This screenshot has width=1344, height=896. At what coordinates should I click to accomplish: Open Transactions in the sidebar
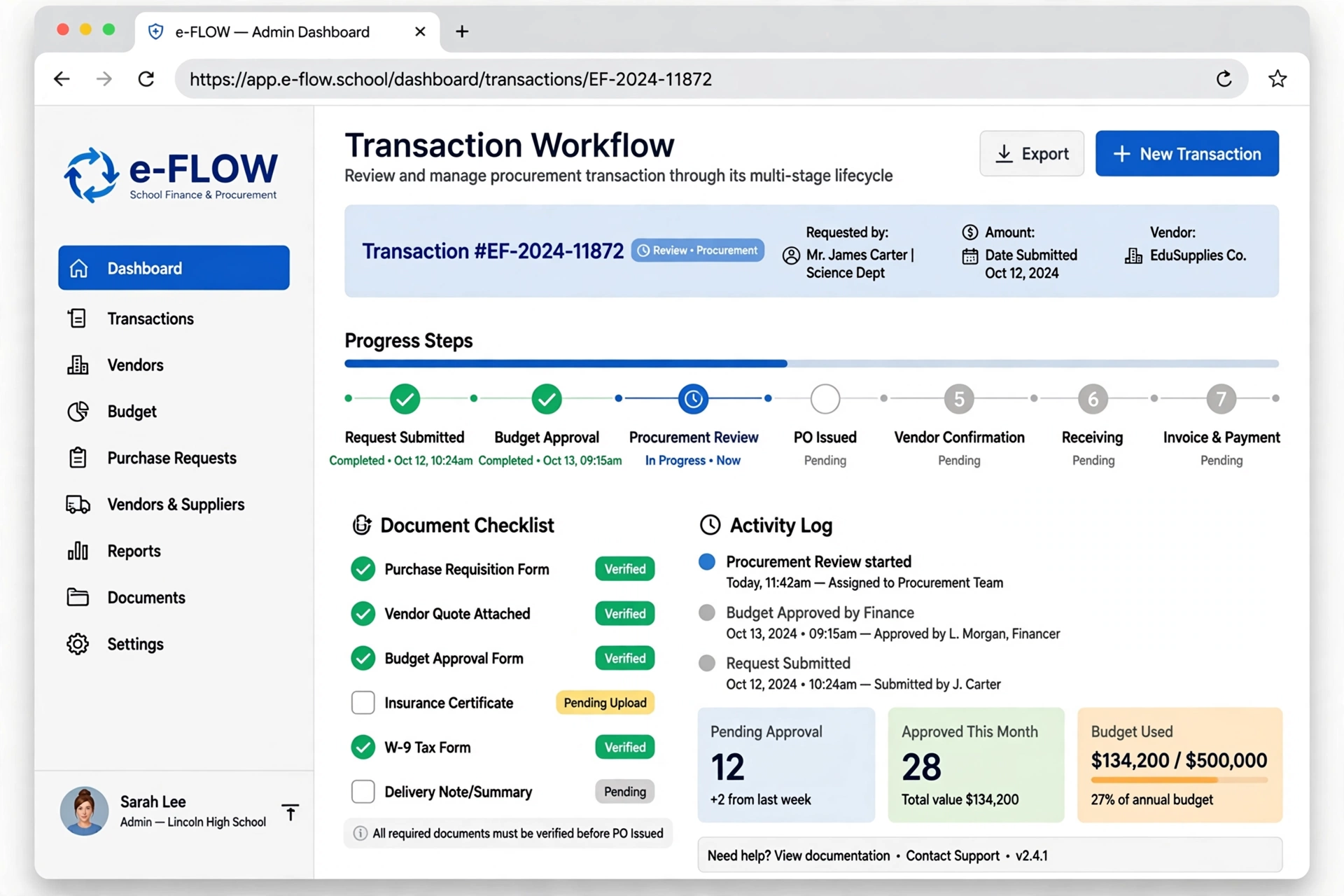(x=150, y=318)
